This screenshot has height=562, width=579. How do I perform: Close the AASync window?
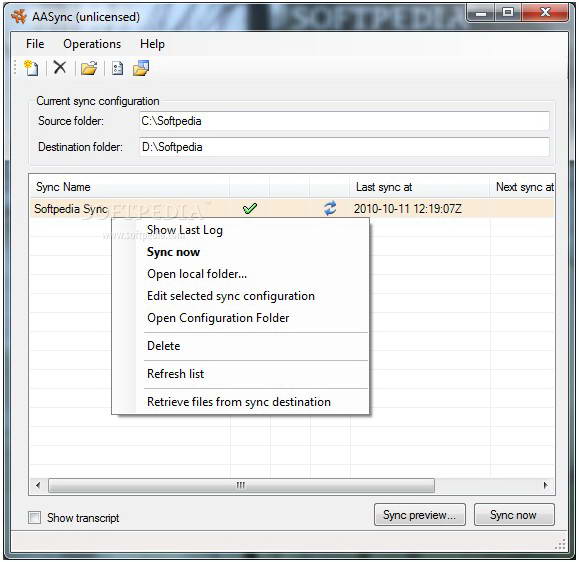pos(545,13)
